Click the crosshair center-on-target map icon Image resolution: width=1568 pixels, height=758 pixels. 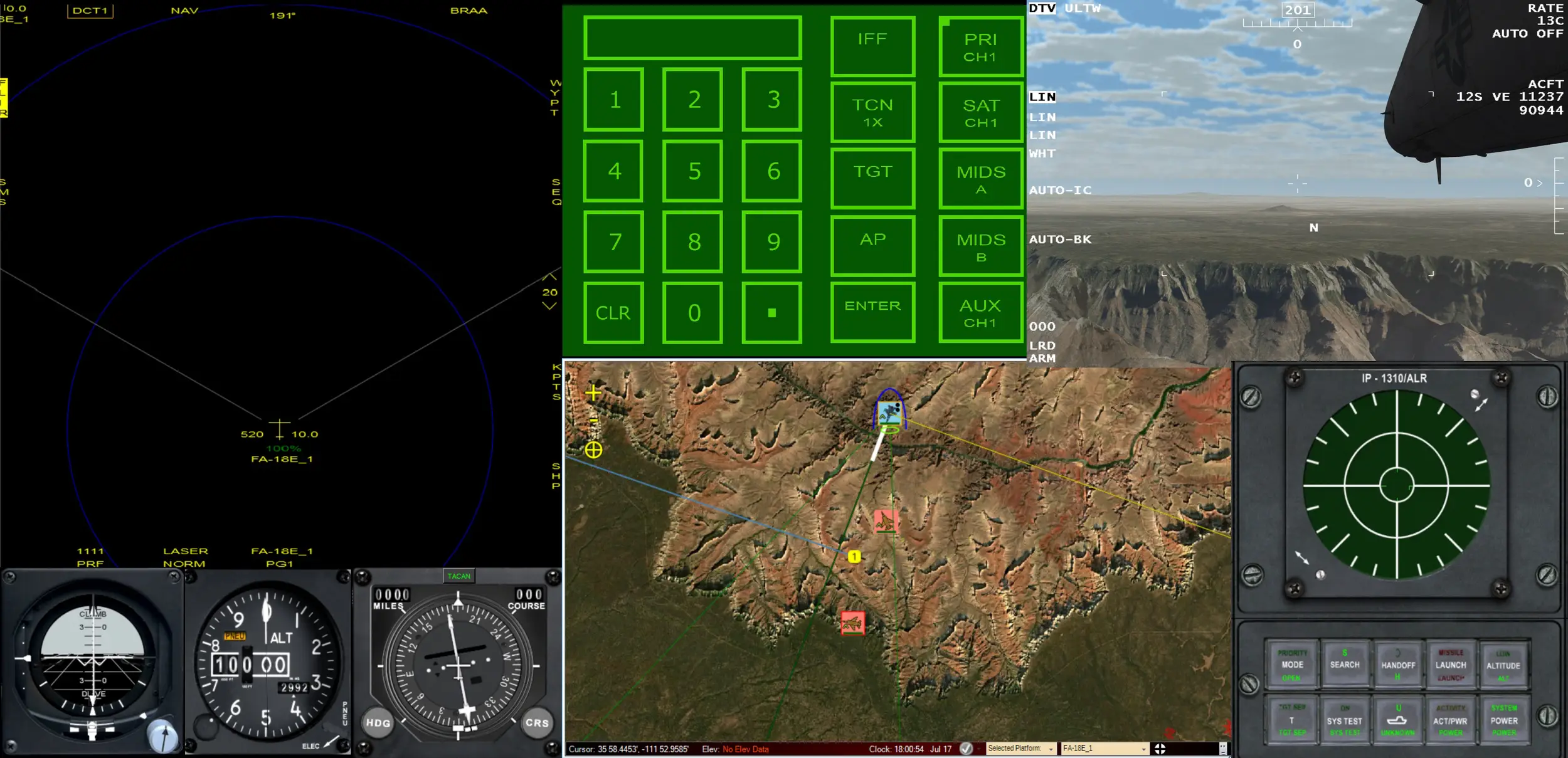click(x=593, y=450)
